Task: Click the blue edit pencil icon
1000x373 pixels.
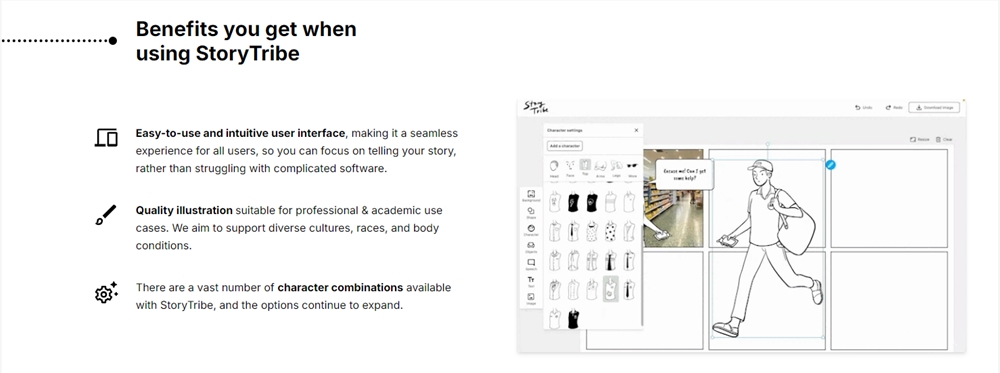Action: click(x=830, y=165)
